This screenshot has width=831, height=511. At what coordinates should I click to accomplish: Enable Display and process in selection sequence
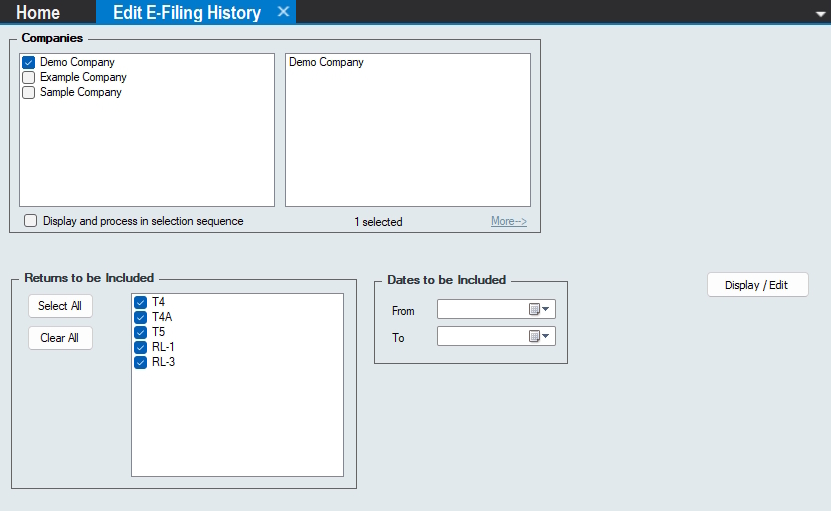[x=31, y=221]
